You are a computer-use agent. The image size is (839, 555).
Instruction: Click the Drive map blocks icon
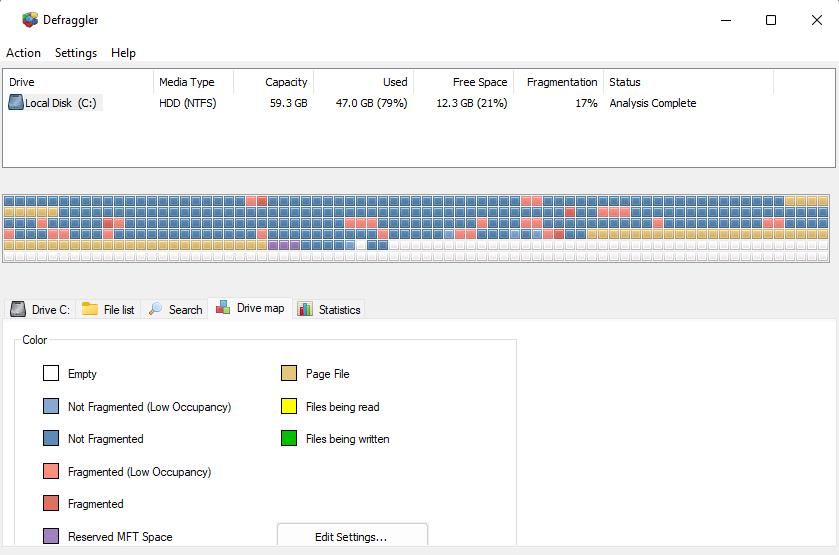[x=223, y=307]
